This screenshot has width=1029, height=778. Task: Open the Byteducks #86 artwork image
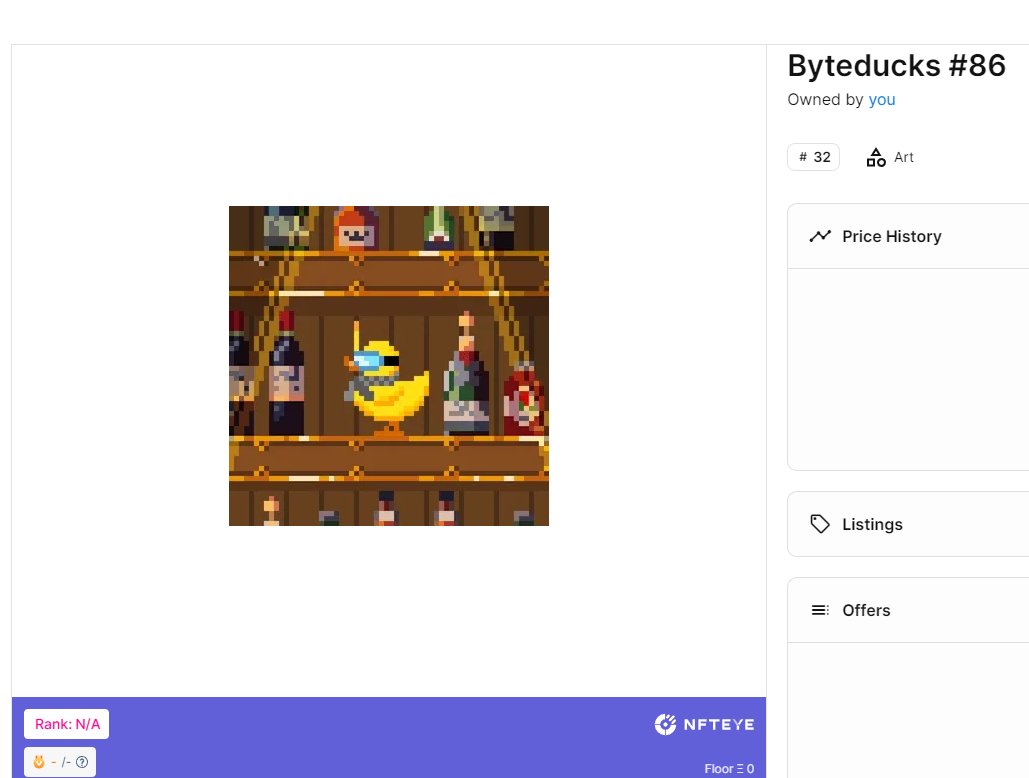(388, 365)
